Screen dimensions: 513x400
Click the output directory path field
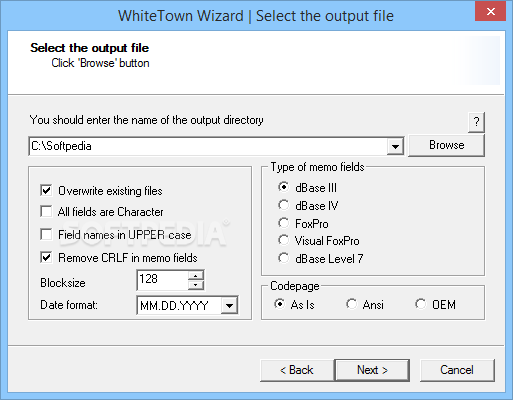(208, 146)
